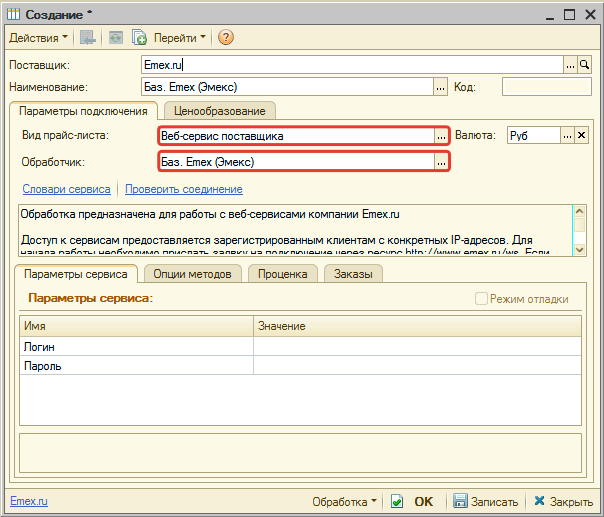This screenshot has height=517, width=604.
Task: Click scroll-down arrow of description box
Action: pyautogui.click(x=579, y=250)
